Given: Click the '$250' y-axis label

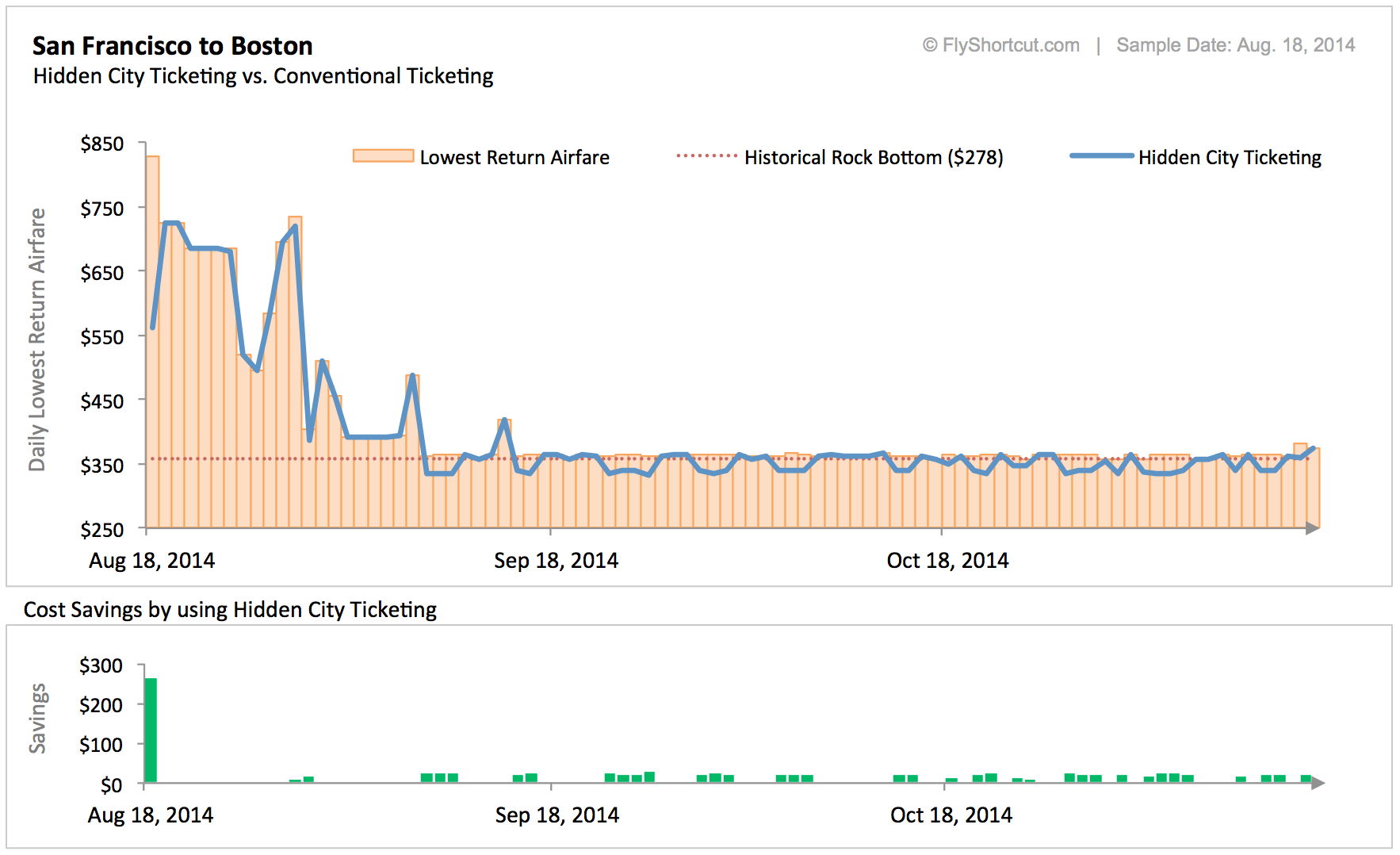Looking at the screenshot, I should pos(102,530).
